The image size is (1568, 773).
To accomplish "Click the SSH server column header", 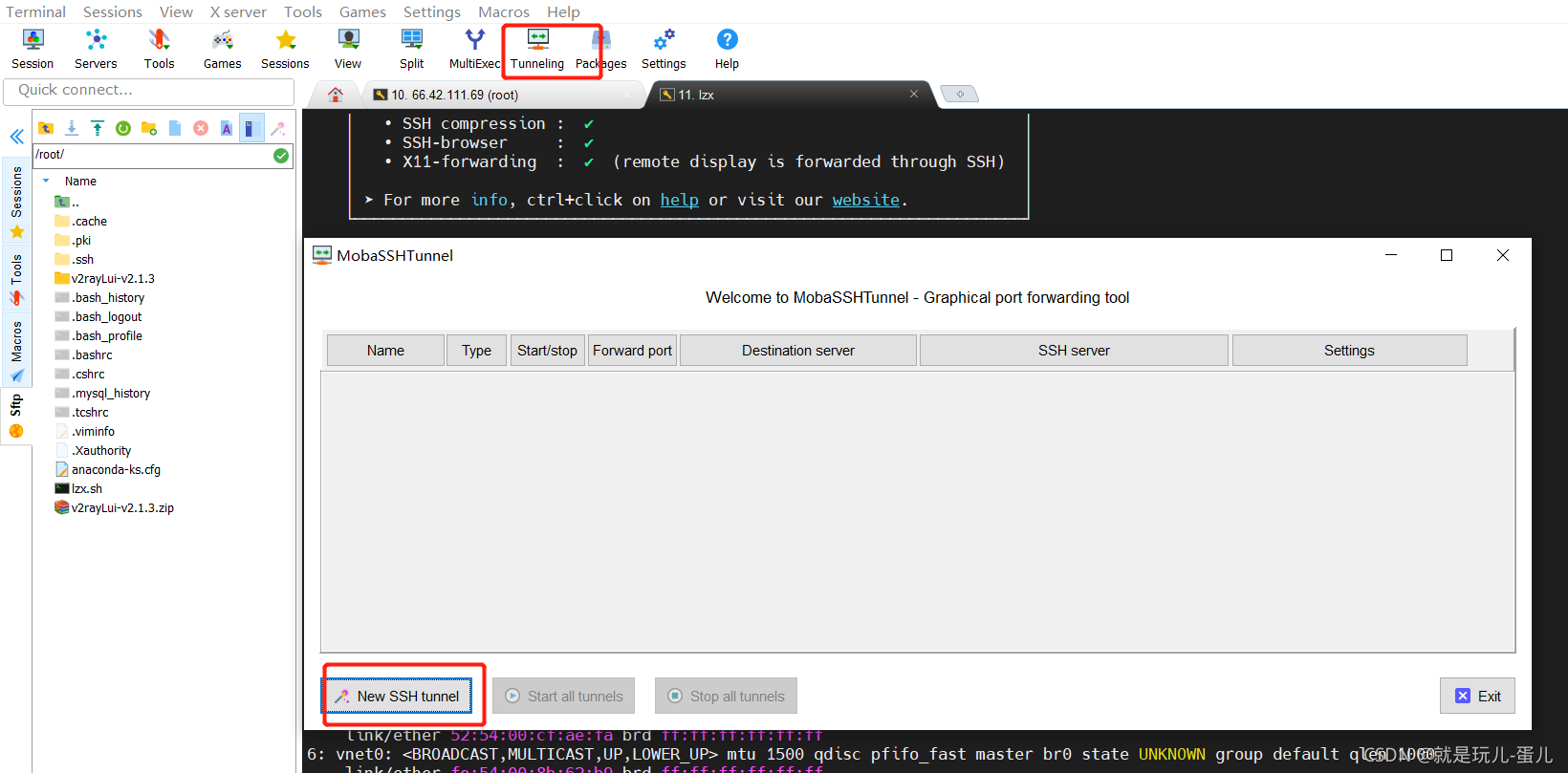I will pos(1074,351).
